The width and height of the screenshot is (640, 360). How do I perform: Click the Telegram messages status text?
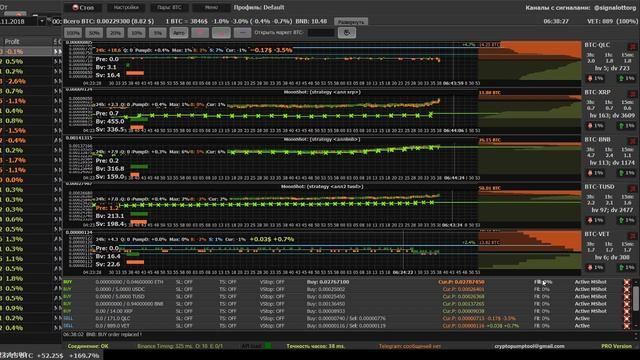click(x=410, y=346)
